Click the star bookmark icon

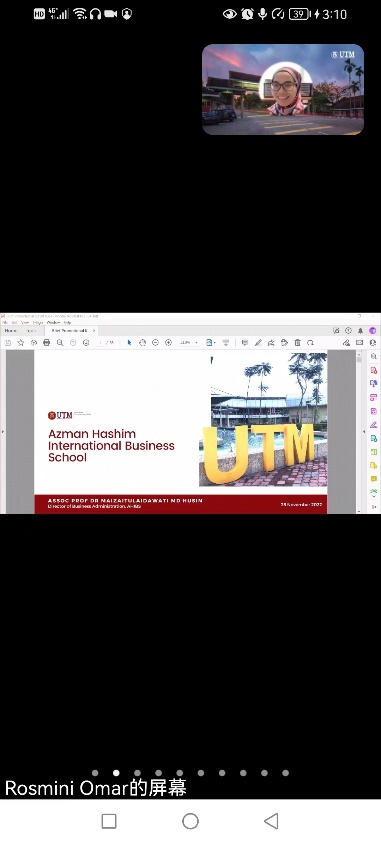pos(21,342)
